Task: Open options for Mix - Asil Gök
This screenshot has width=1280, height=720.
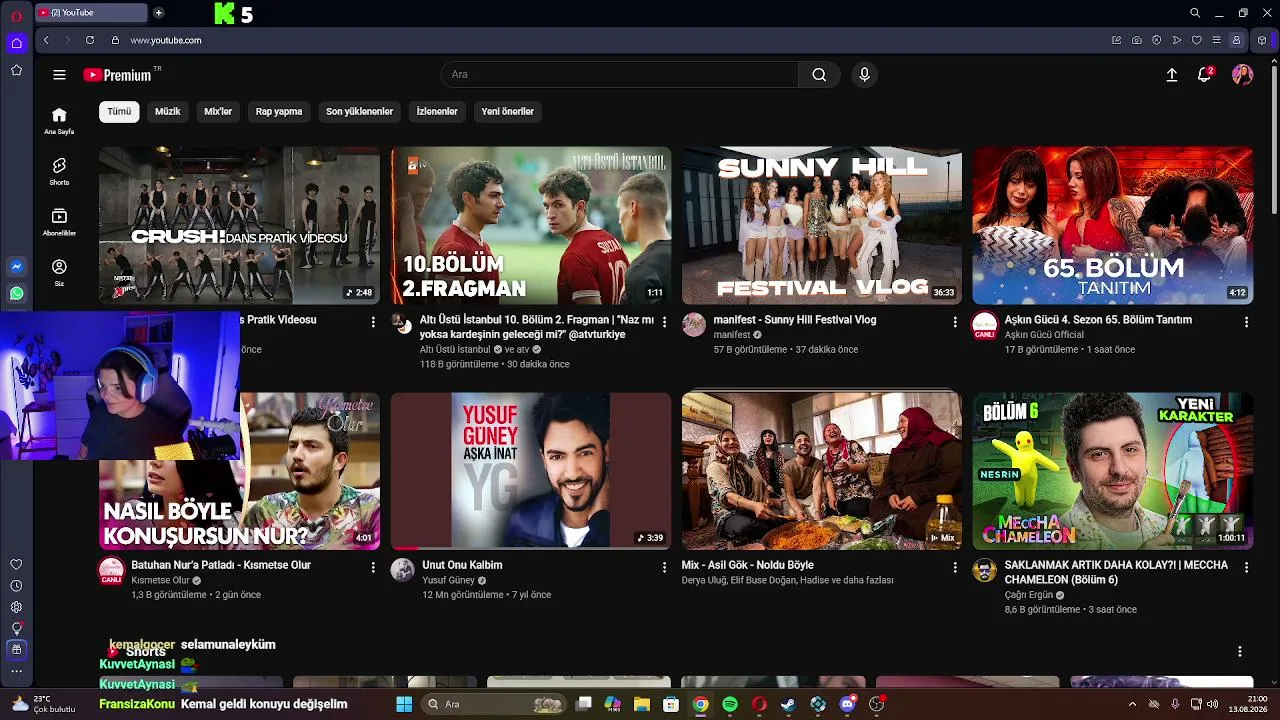Action: tap(955, 568)
